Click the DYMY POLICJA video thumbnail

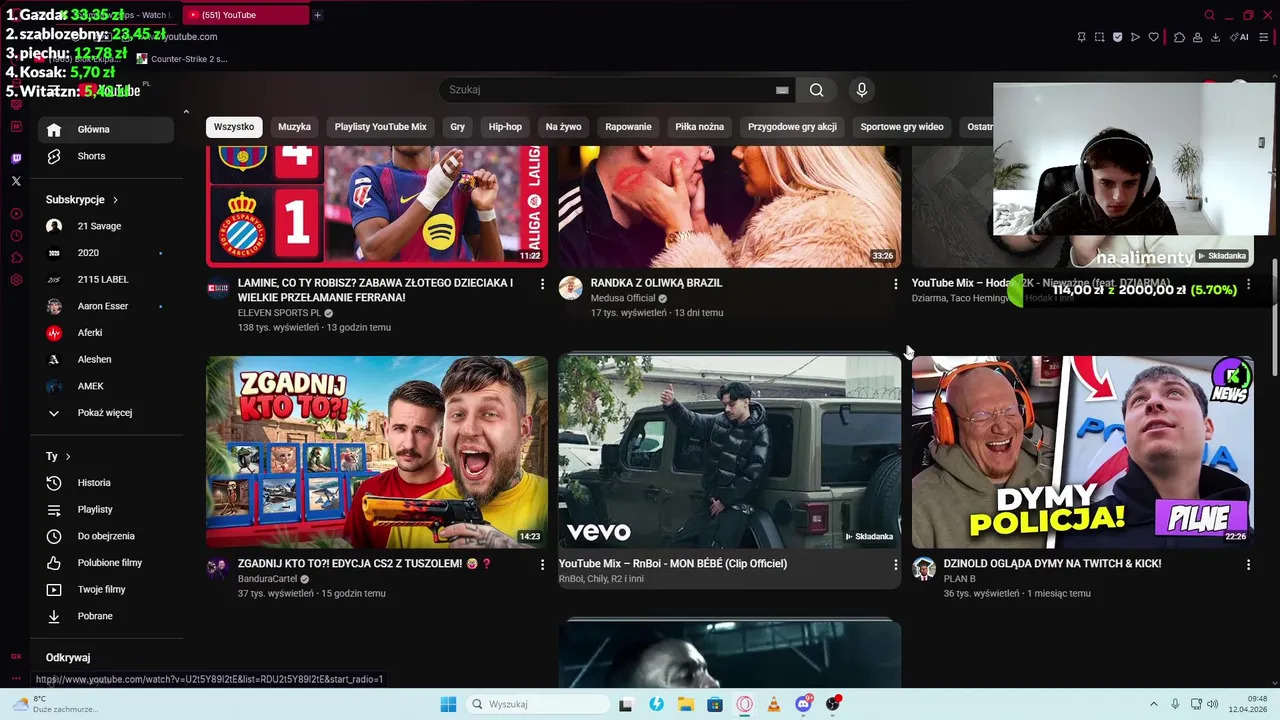coord(1082,452)
